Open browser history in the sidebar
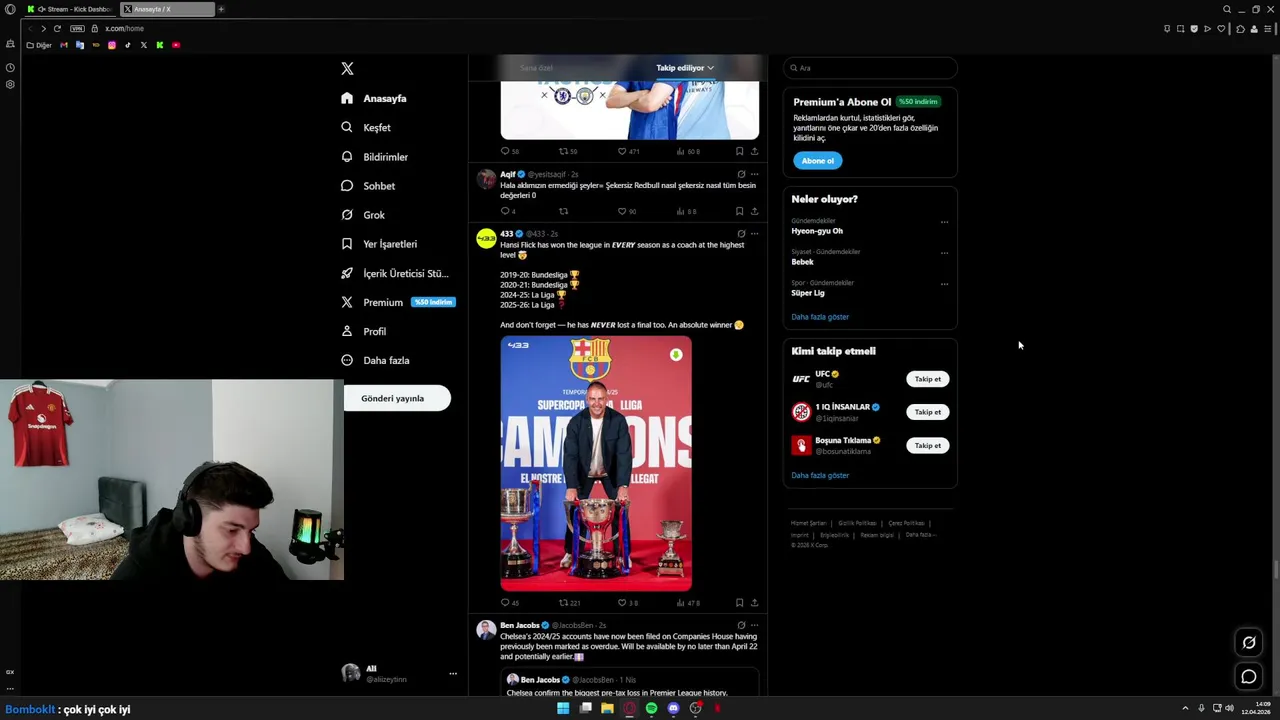The image size is (1280, 720). click(10, 68)
